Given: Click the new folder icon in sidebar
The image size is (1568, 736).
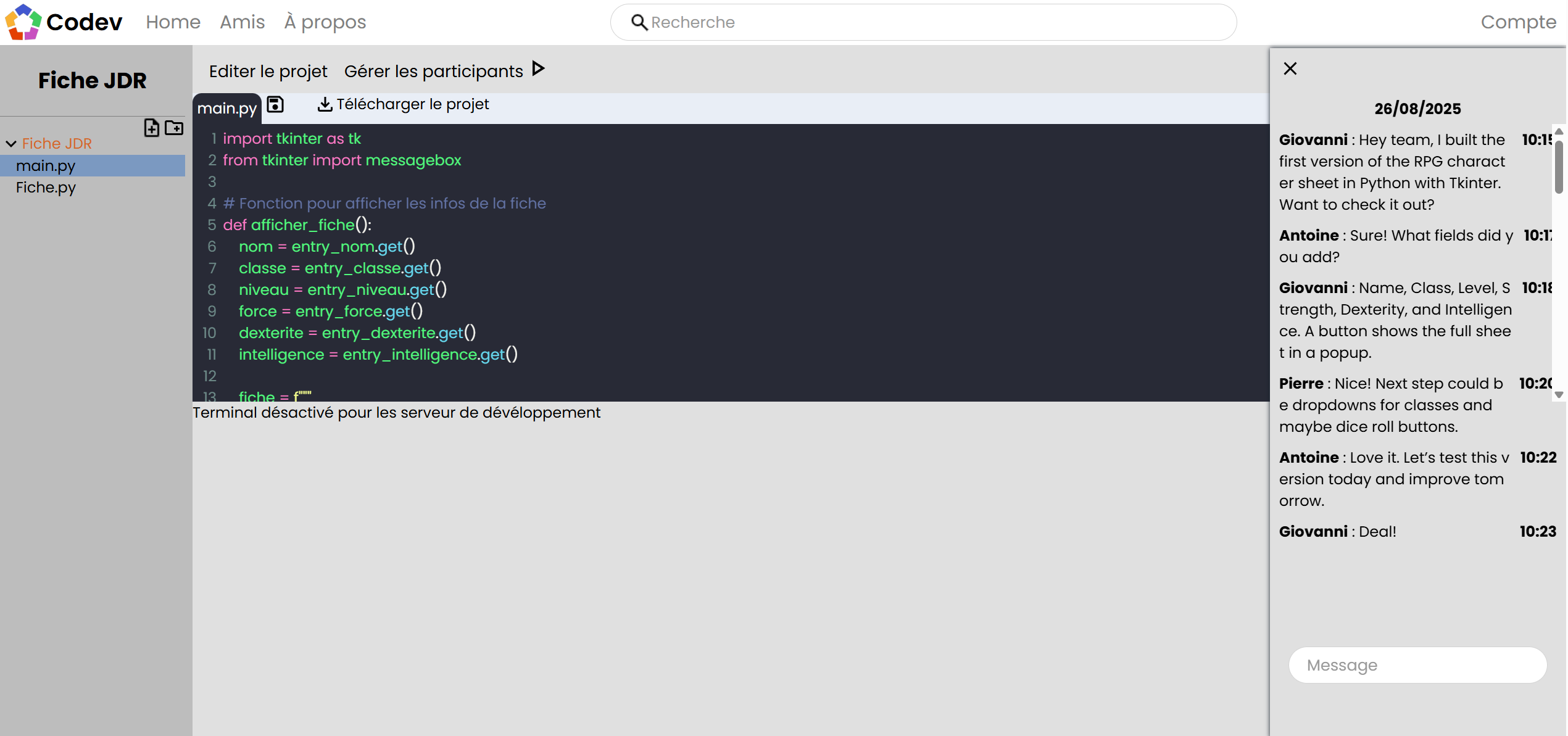Looking at the screenshot, I should point(174,128).
